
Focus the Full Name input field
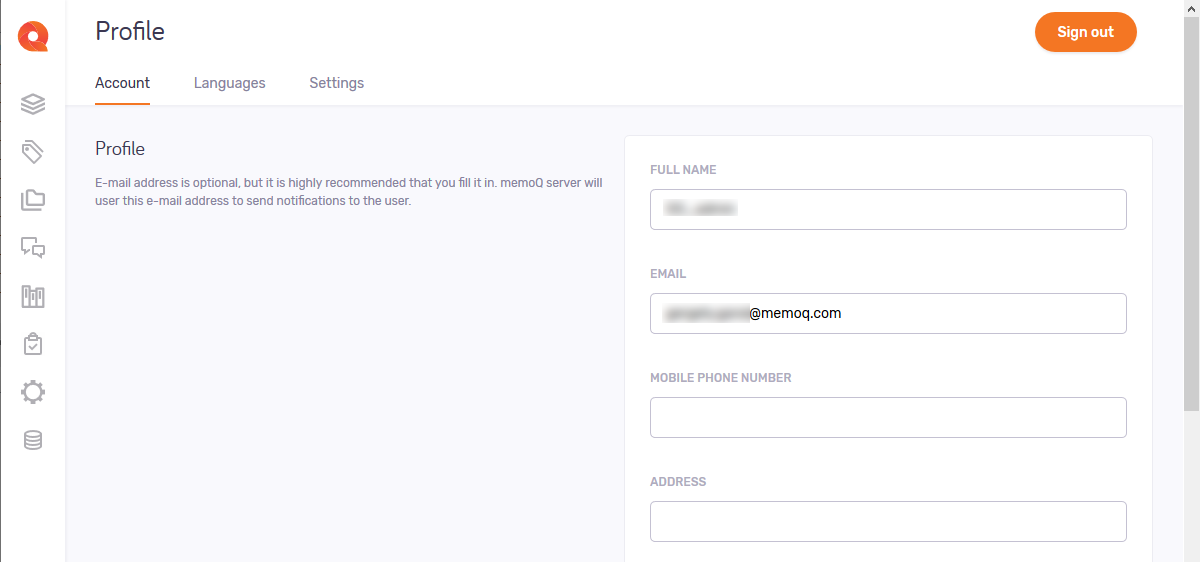(x=888, y=209)
